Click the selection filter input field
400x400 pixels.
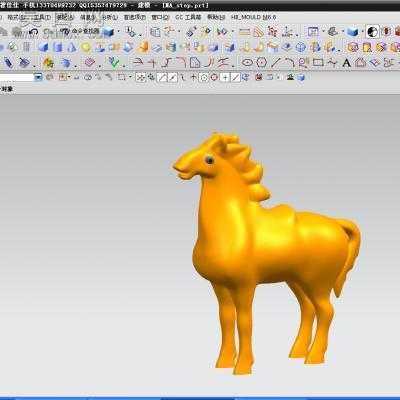coord(17,78)
